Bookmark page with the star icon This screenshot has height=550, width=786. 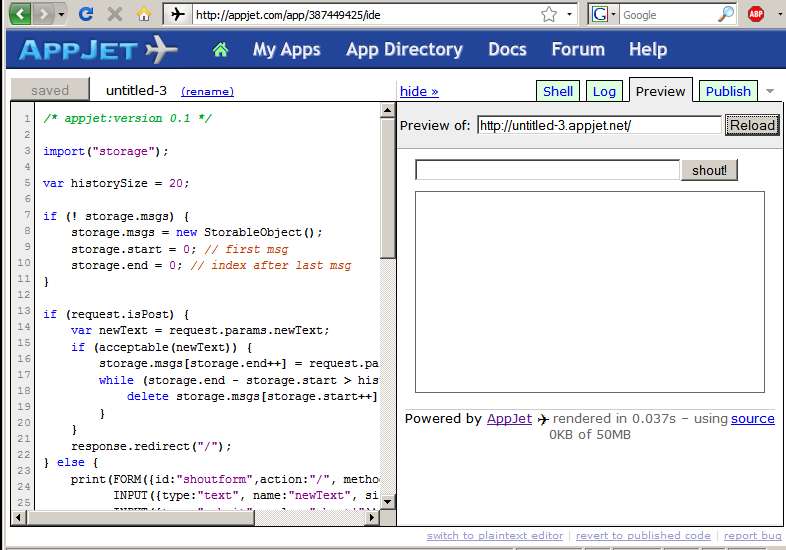(x=549, y=15)
